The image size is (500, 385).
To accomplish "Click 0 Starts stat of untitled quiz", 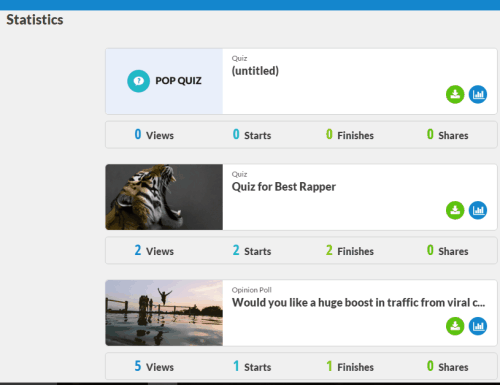I will tap(252, 135).
